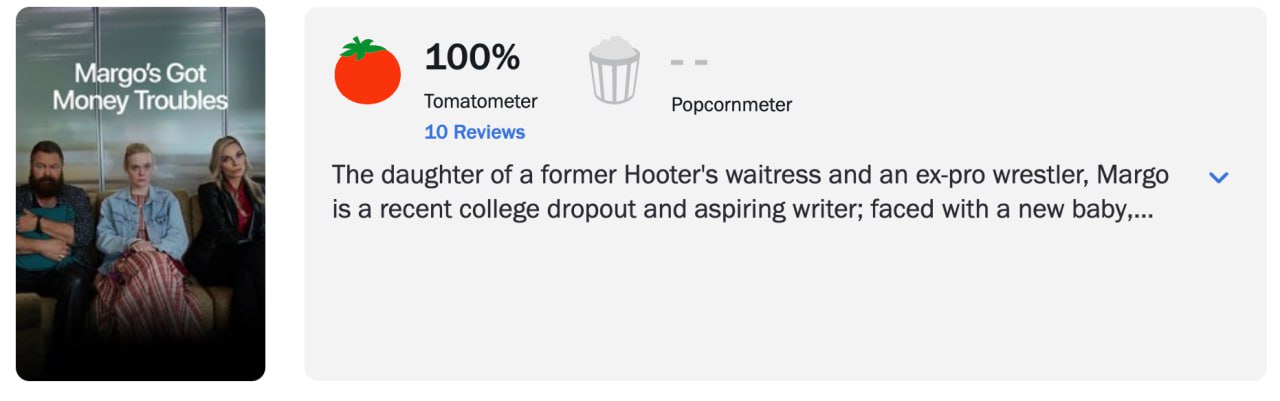Image resolution: width=1280 pixels, height=401 pixels.
Task: Select the Popcornmeter label
Action: (x=731, y=104)
